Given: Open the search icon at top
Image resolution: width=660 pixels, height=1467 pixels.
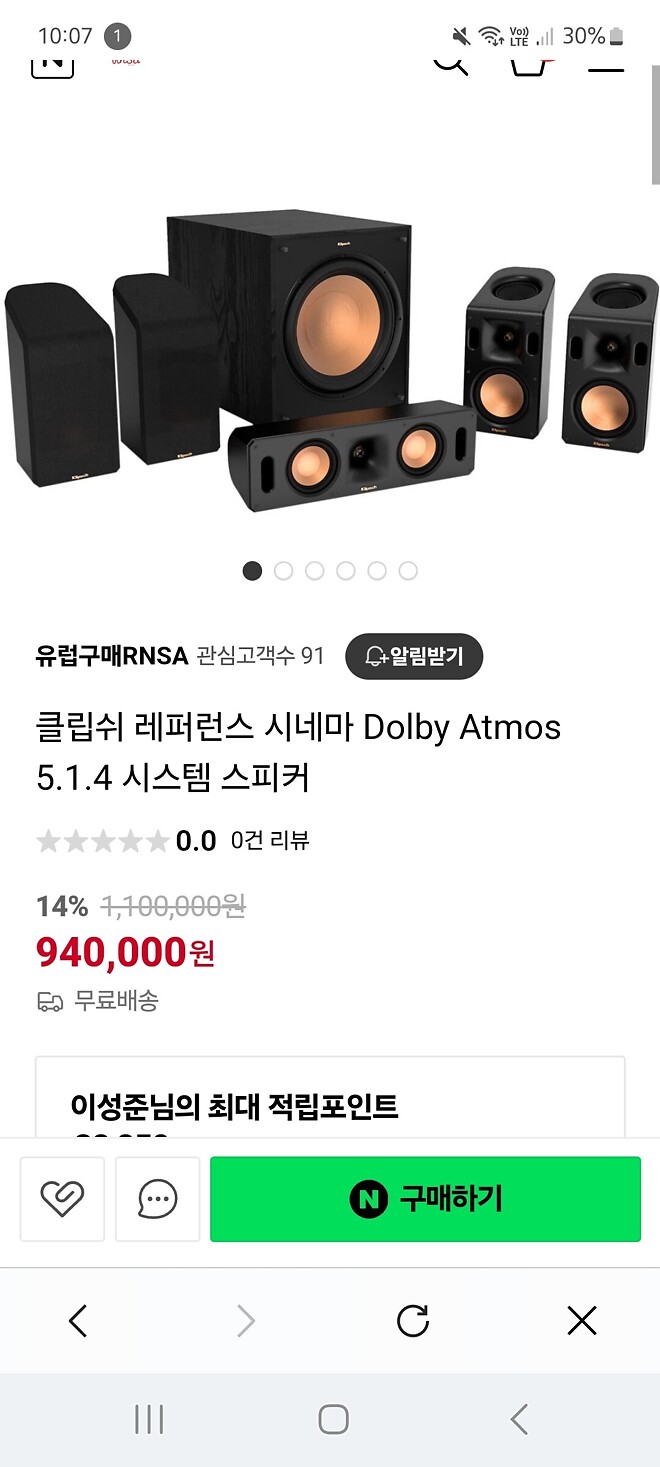Looking at the screenshot, I should tap(450, 62).
